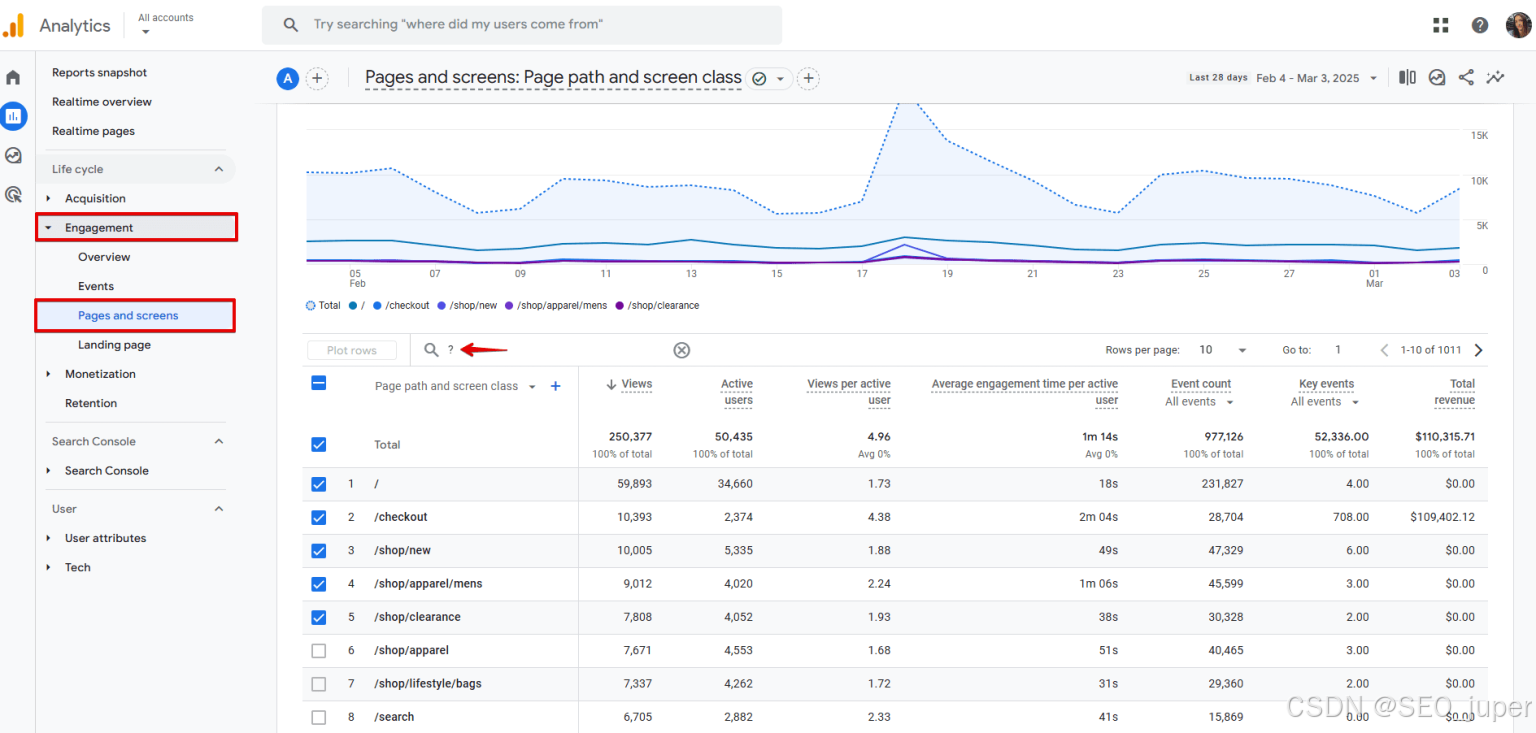Open Reports snapshot
Image resolution: width=1536 pixels, height=733 pixels.
[99, 72]
